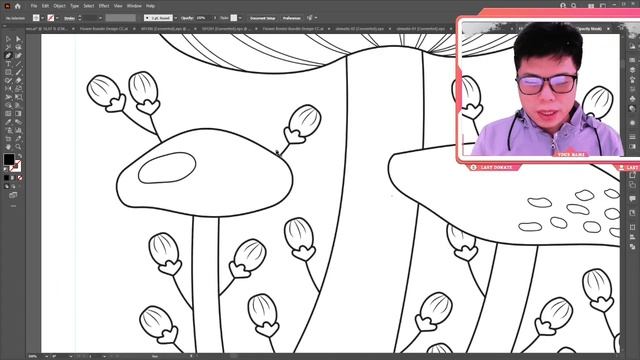Select the Magic Wand tool
The width and height of the screenshot is (640, 360).
point(8,47)
